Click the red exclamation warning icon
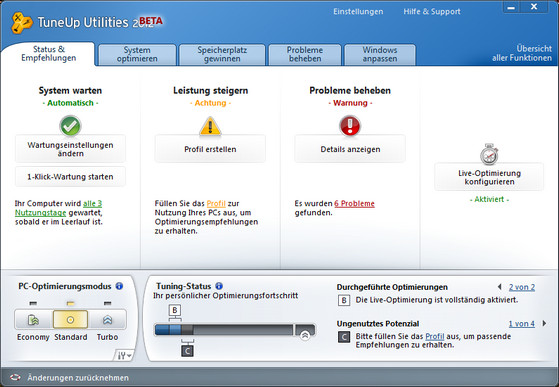Screen dimensions: 559x387 point(350,125)
